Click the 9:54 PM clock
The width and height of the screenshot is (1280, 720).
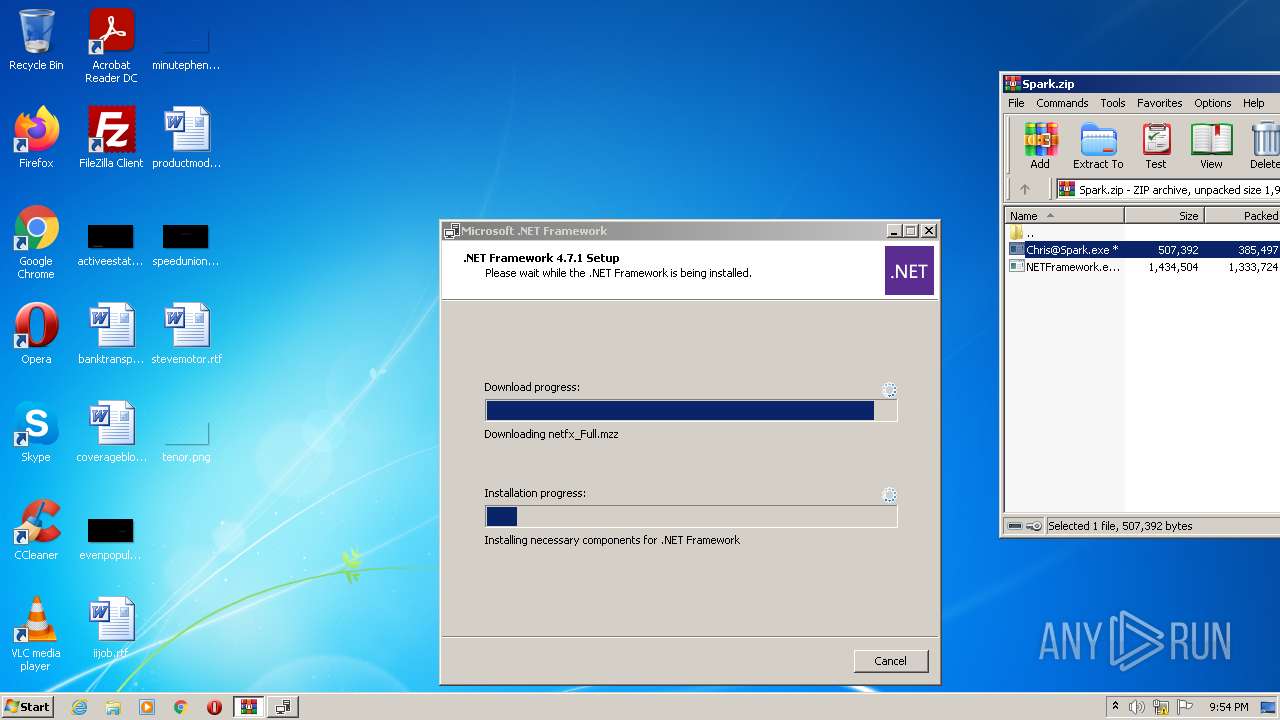pos(1228,707)
